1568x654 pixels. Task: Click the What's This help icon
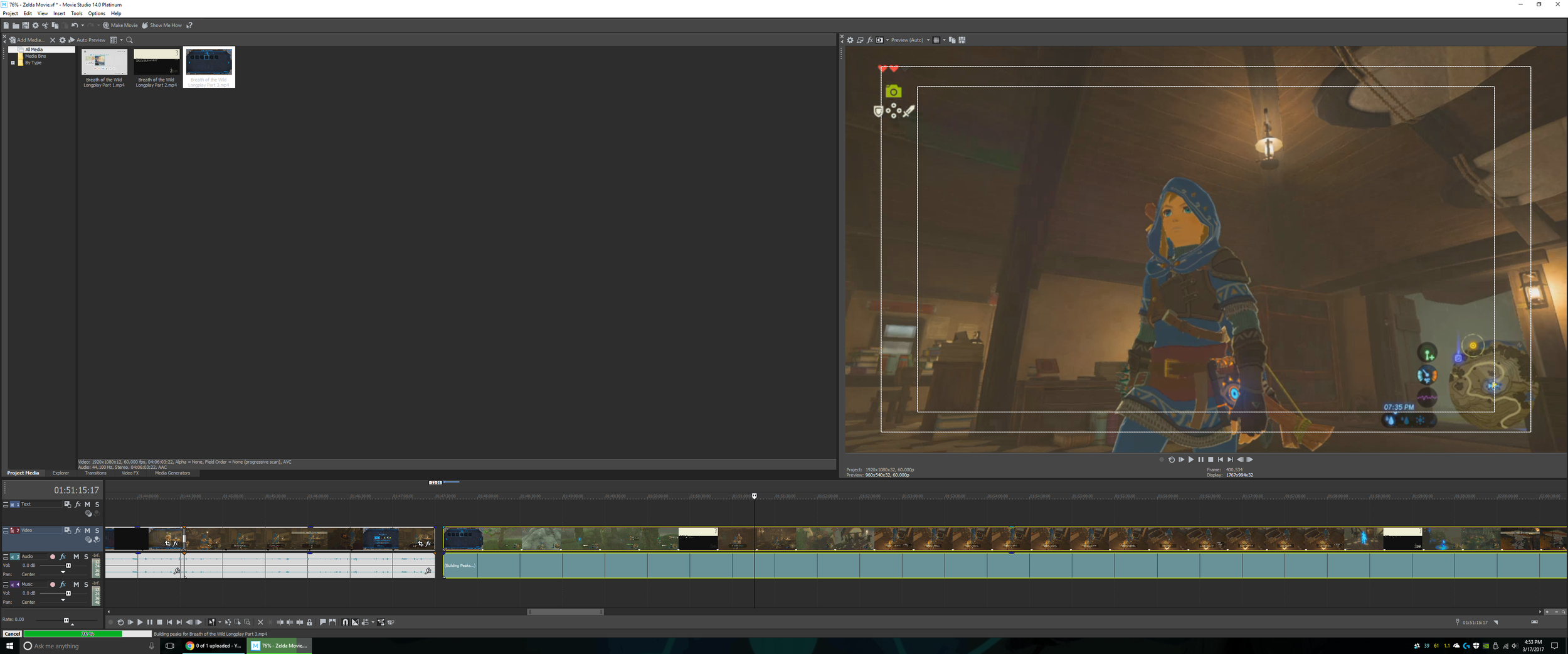pos(189,26)
